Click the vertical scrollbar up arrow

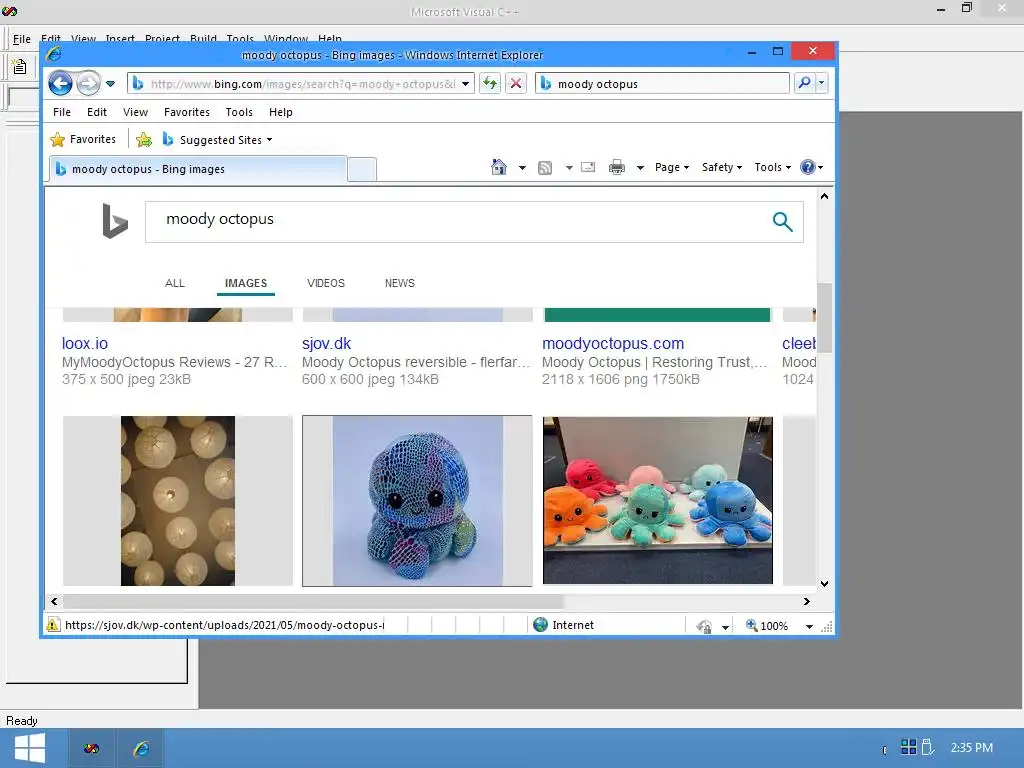824,196
